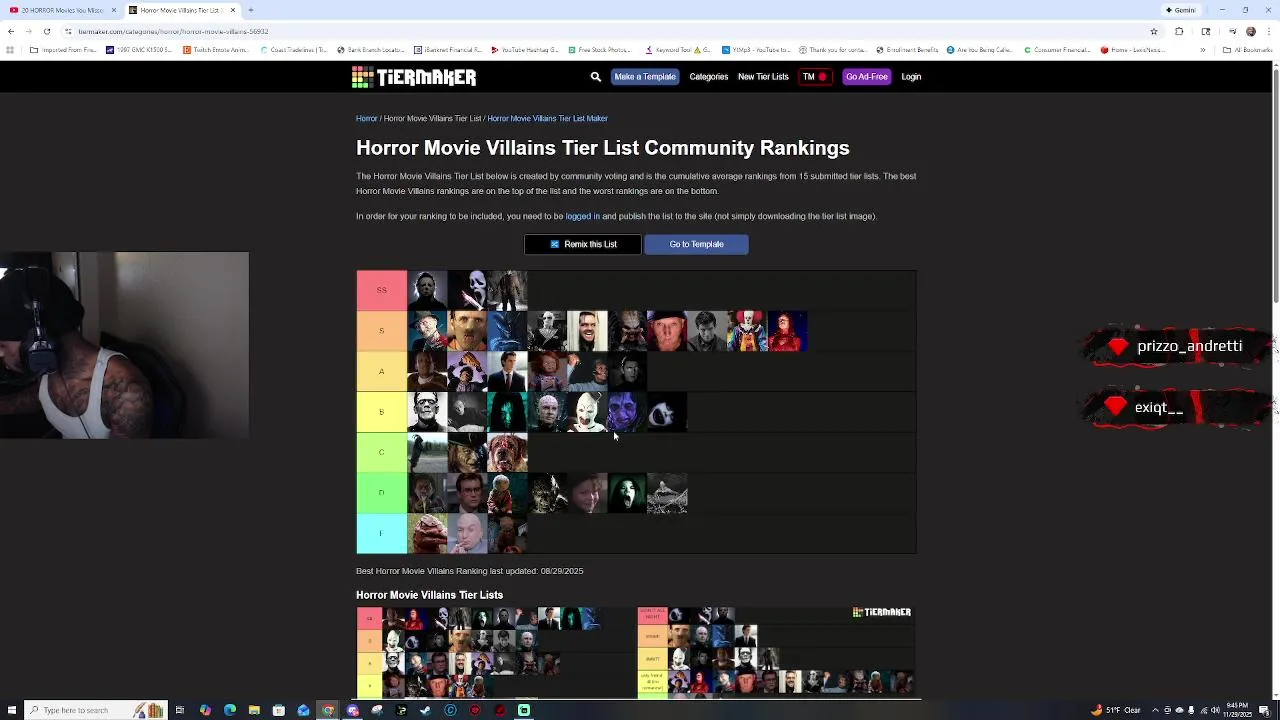The height and width of the screenshot is (720, 1280).
Task: Open a new browser tab
Action: click(x=251, y=10)
